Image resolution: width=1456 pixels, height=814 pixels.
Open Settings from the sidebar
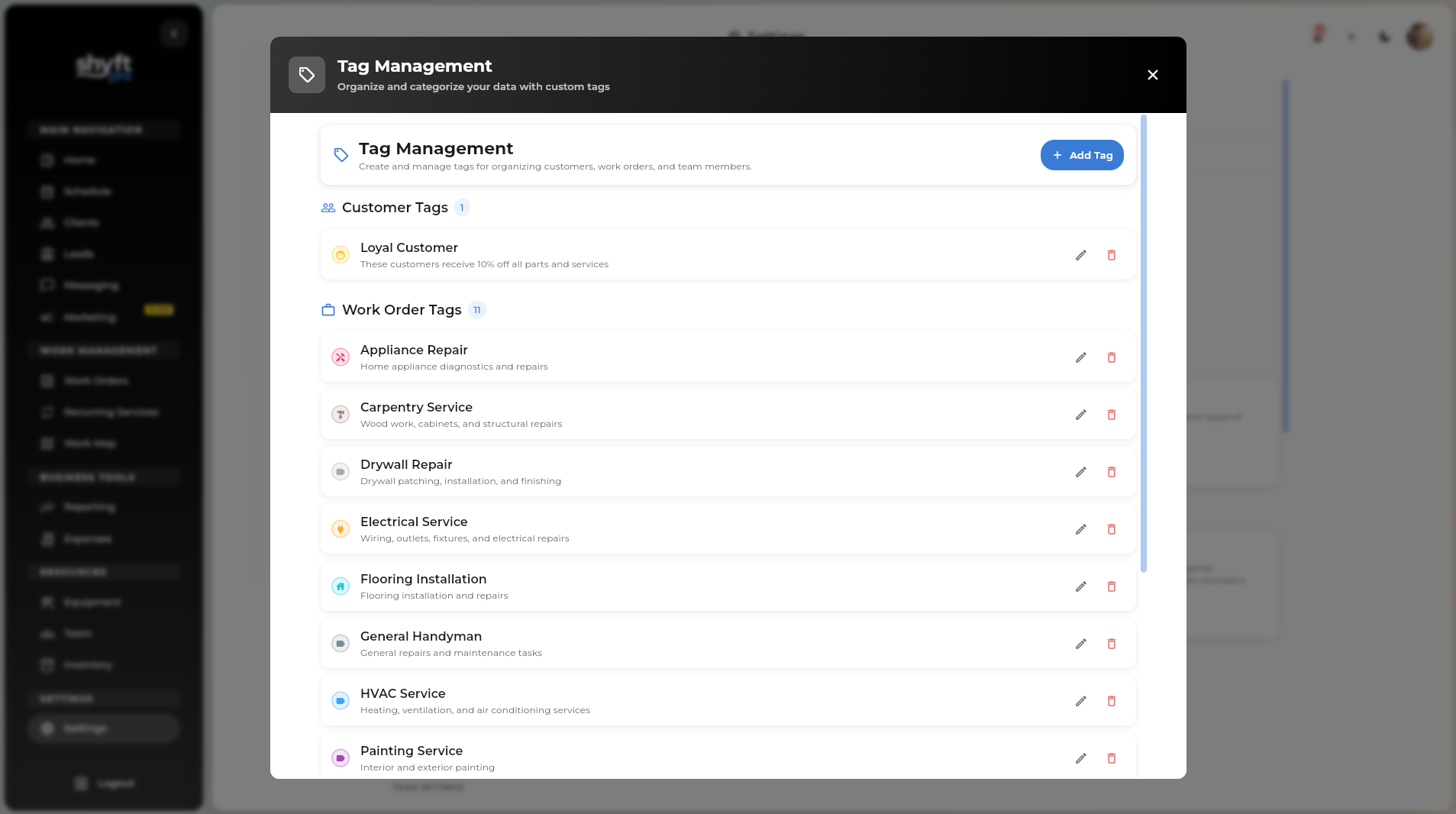(x=103, y=728)
